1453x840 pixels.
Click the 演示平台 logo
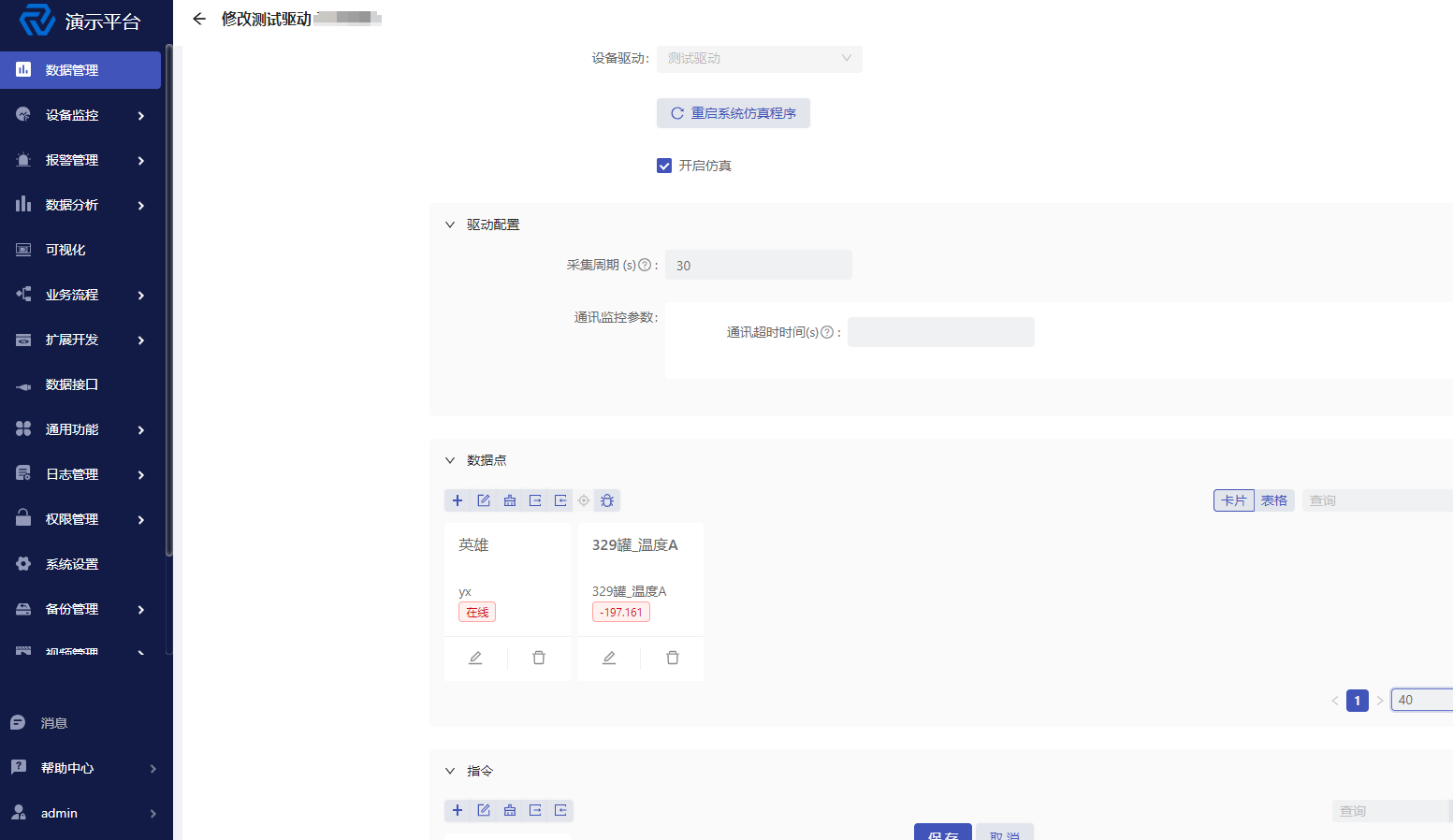[x=37, y=20]
